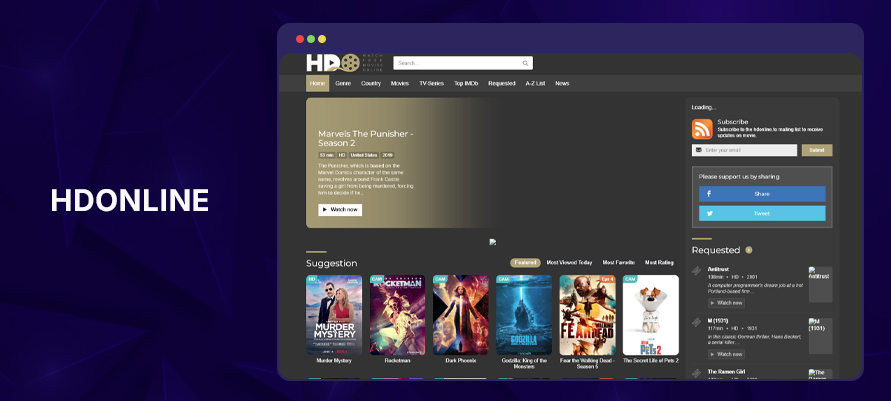Open Requested in the navigation bar

point(502,83)
